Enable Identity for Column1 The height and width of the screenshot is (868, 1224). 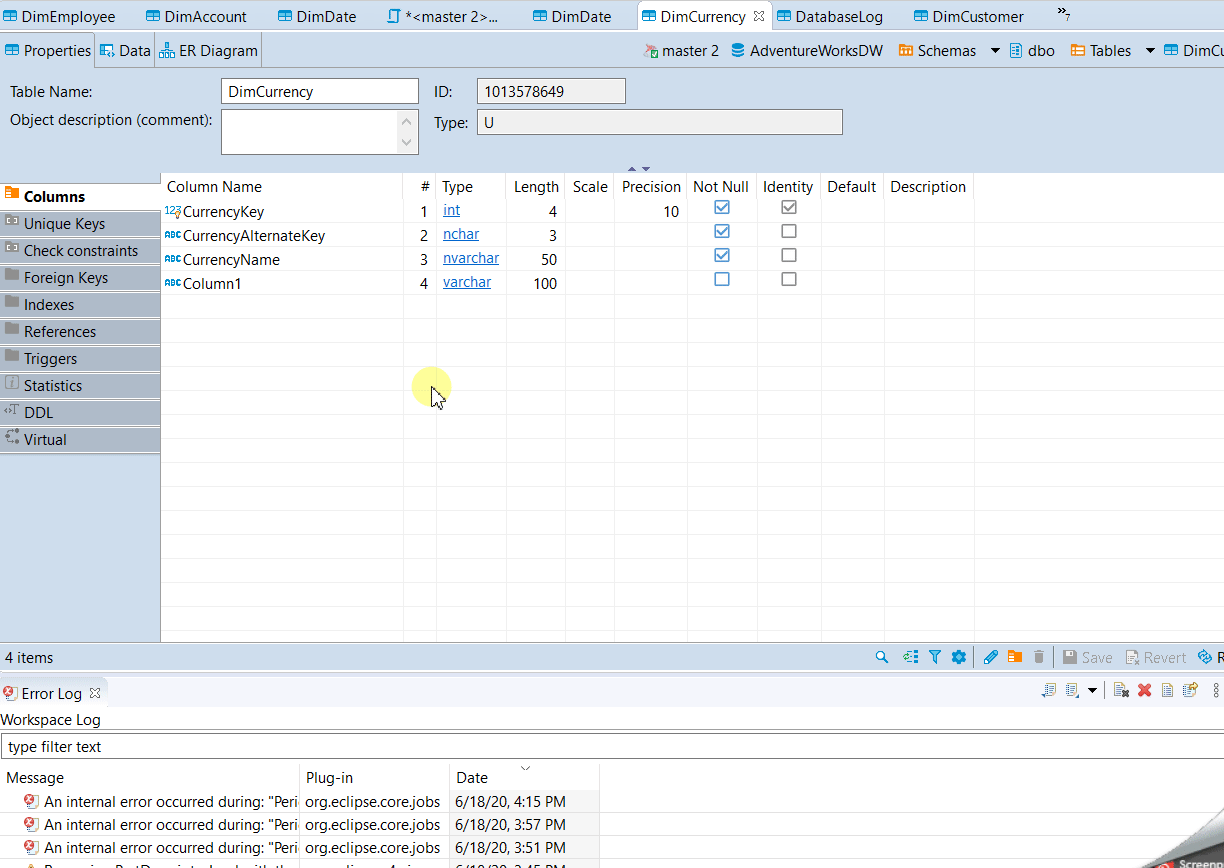788,279
